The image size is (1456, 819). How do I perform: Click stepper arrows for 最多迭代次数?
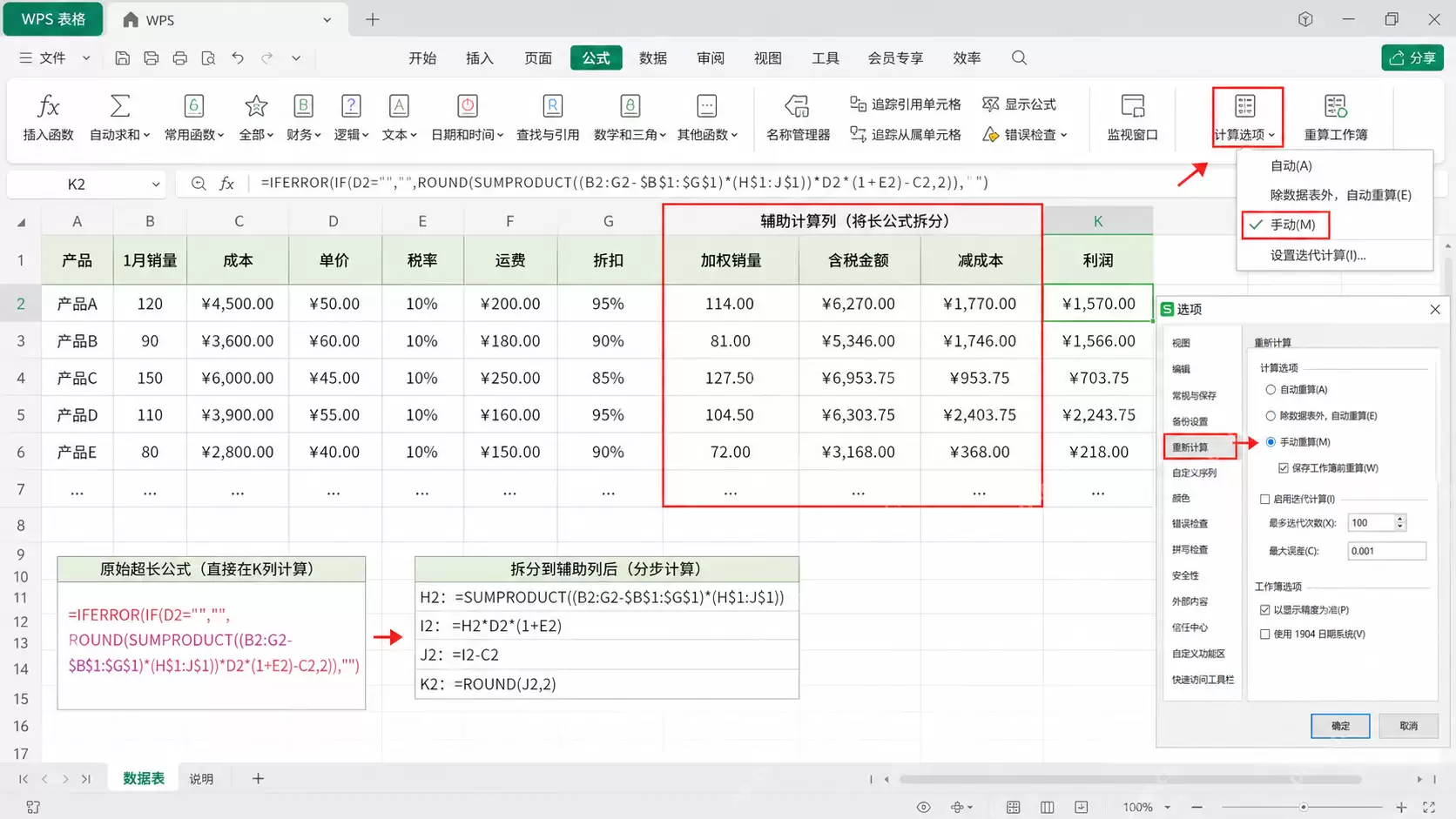pos(1400,523)
